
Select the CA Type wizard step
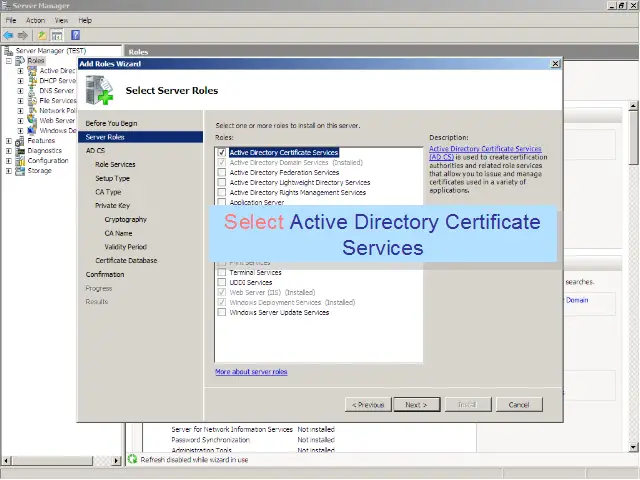click(108, 192)
